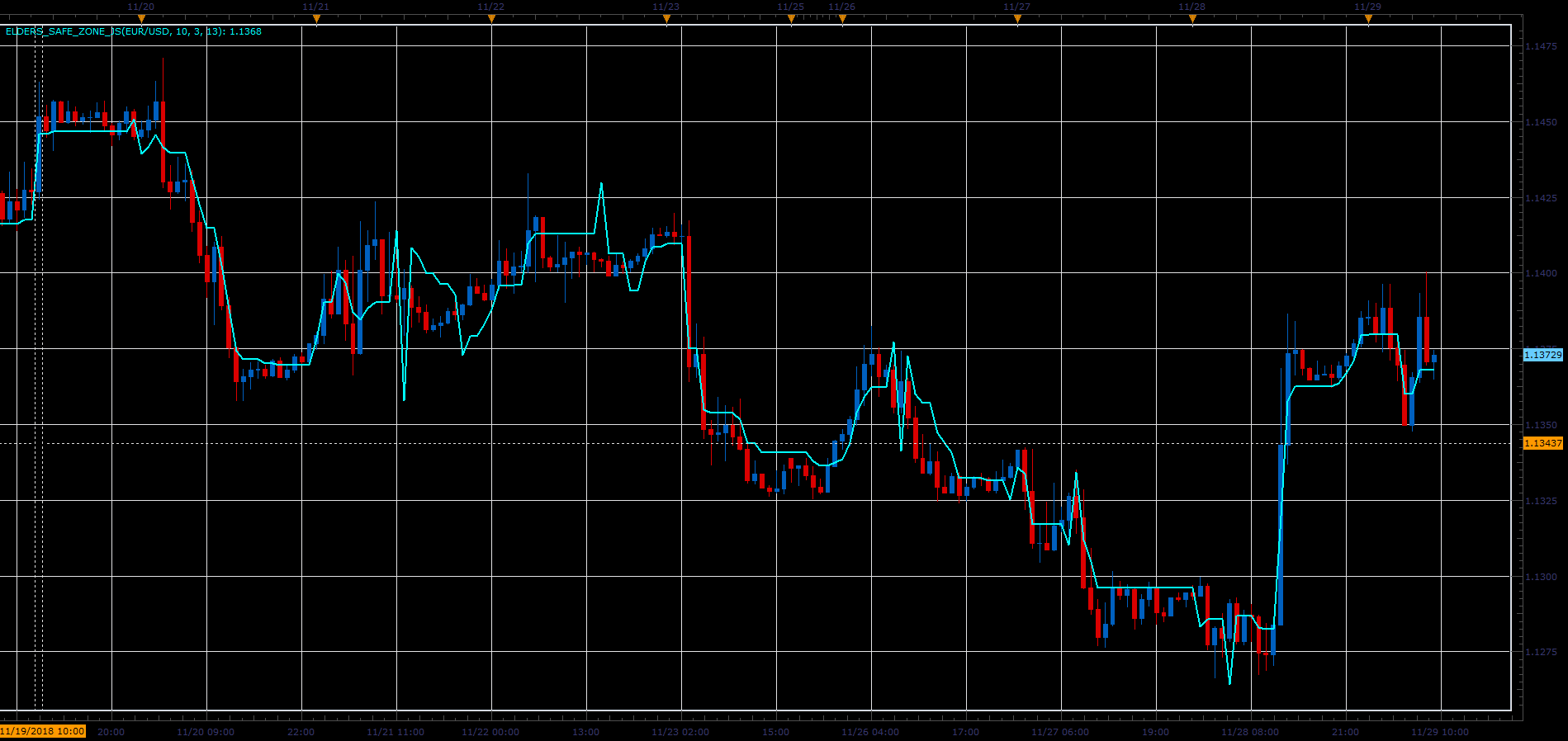Click the 21:00 time axis label

(1346, 732)
